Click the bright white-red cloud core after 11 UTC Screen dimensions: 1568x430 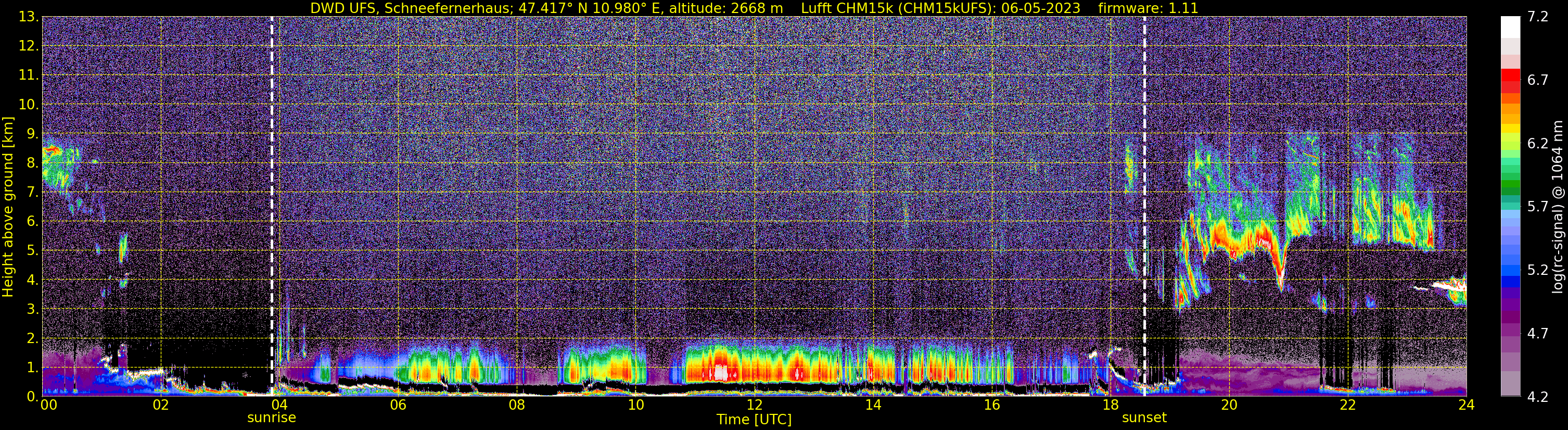(721, 370)
